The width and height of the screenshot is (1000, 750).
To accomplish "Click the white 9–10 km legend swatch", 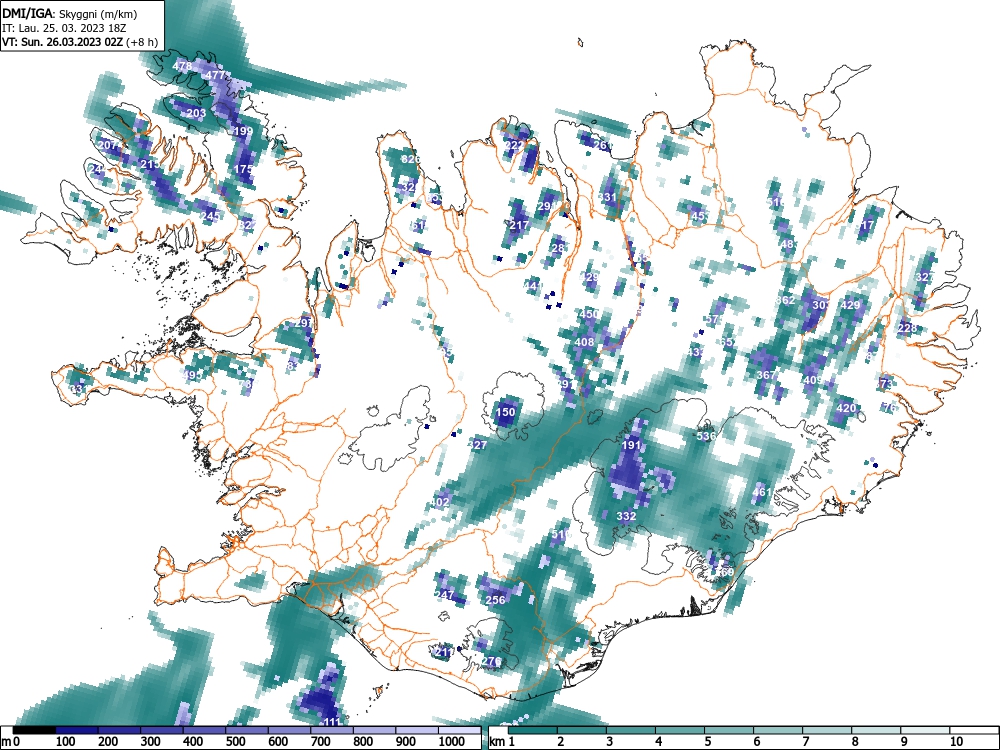I will 925,730.
